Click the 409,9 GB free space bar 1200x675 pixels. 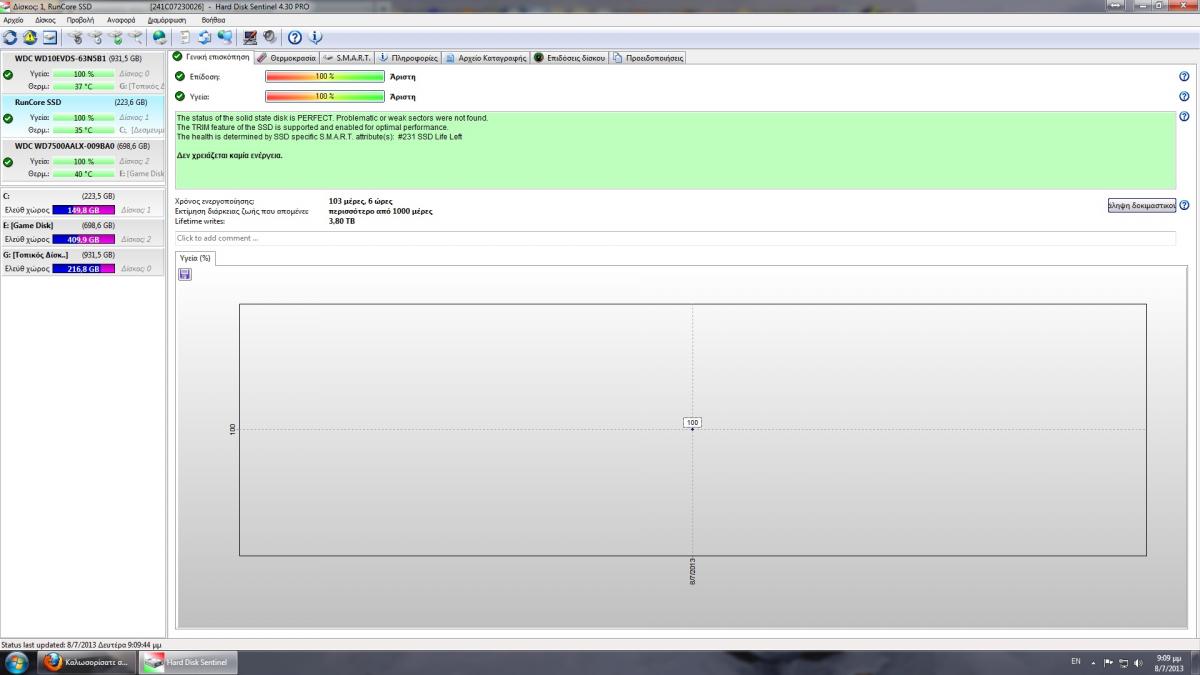[x=83, y=240]
